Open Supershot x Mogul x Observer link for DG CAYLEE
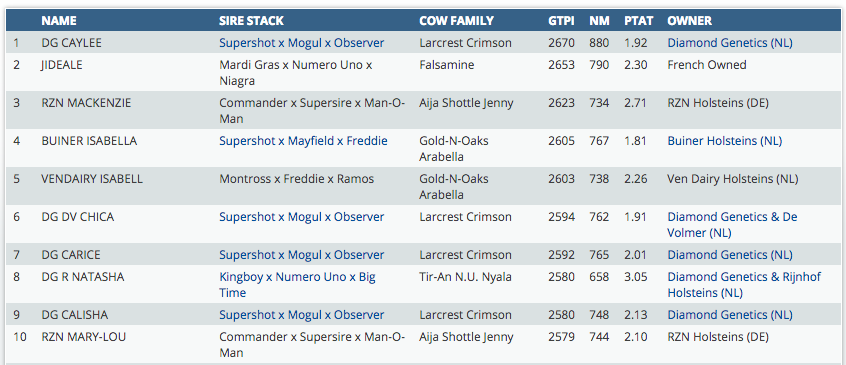Viewport: 846px width, 365px height. click(302, 43)
